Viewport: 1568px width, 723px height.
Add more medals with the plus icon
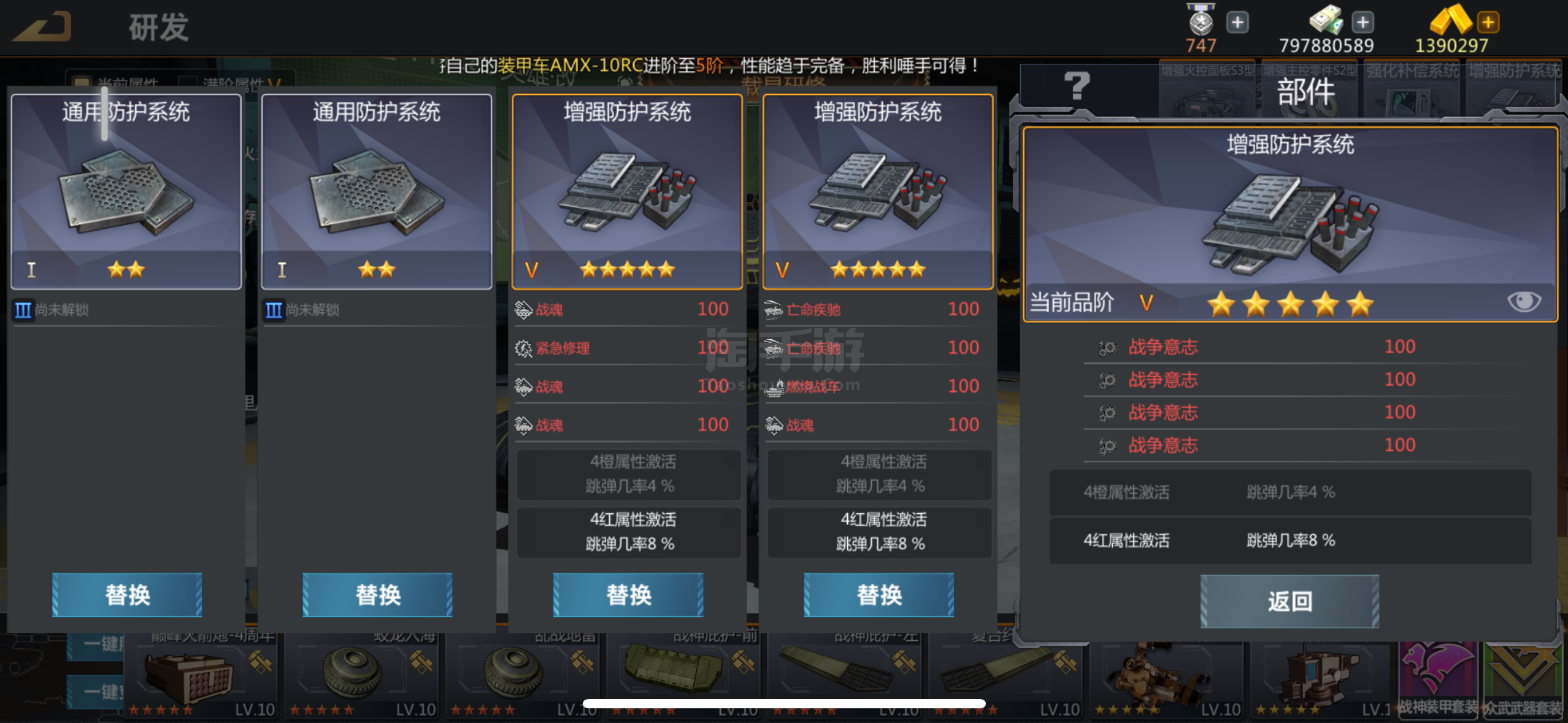[x=1237, y=23]
